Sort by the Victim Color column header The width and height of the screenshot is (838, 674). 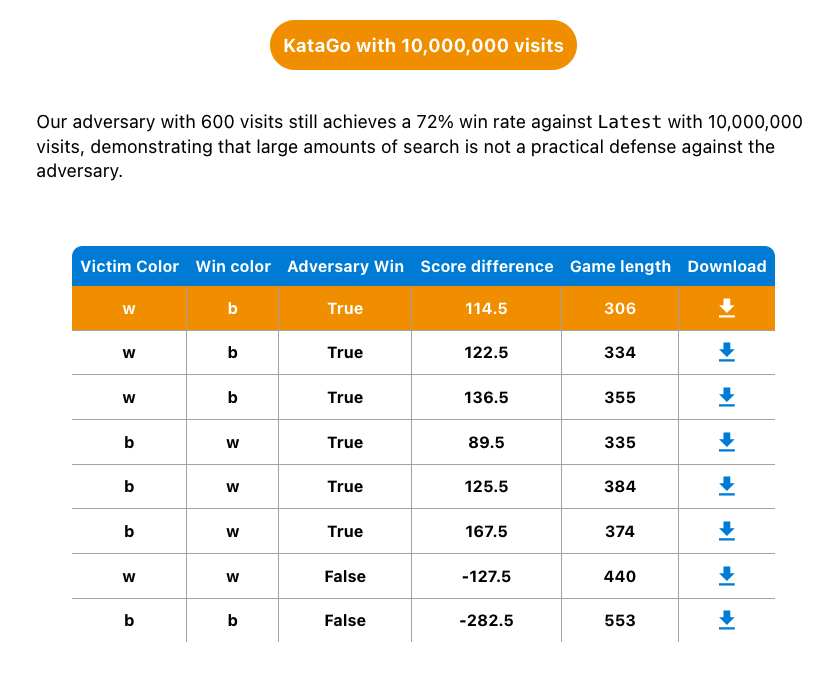(x=129, y=266)
